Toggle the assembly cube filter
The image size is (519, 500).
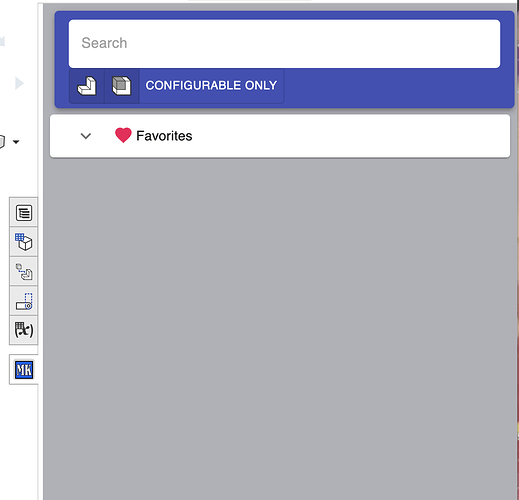(x=122, y=86)
